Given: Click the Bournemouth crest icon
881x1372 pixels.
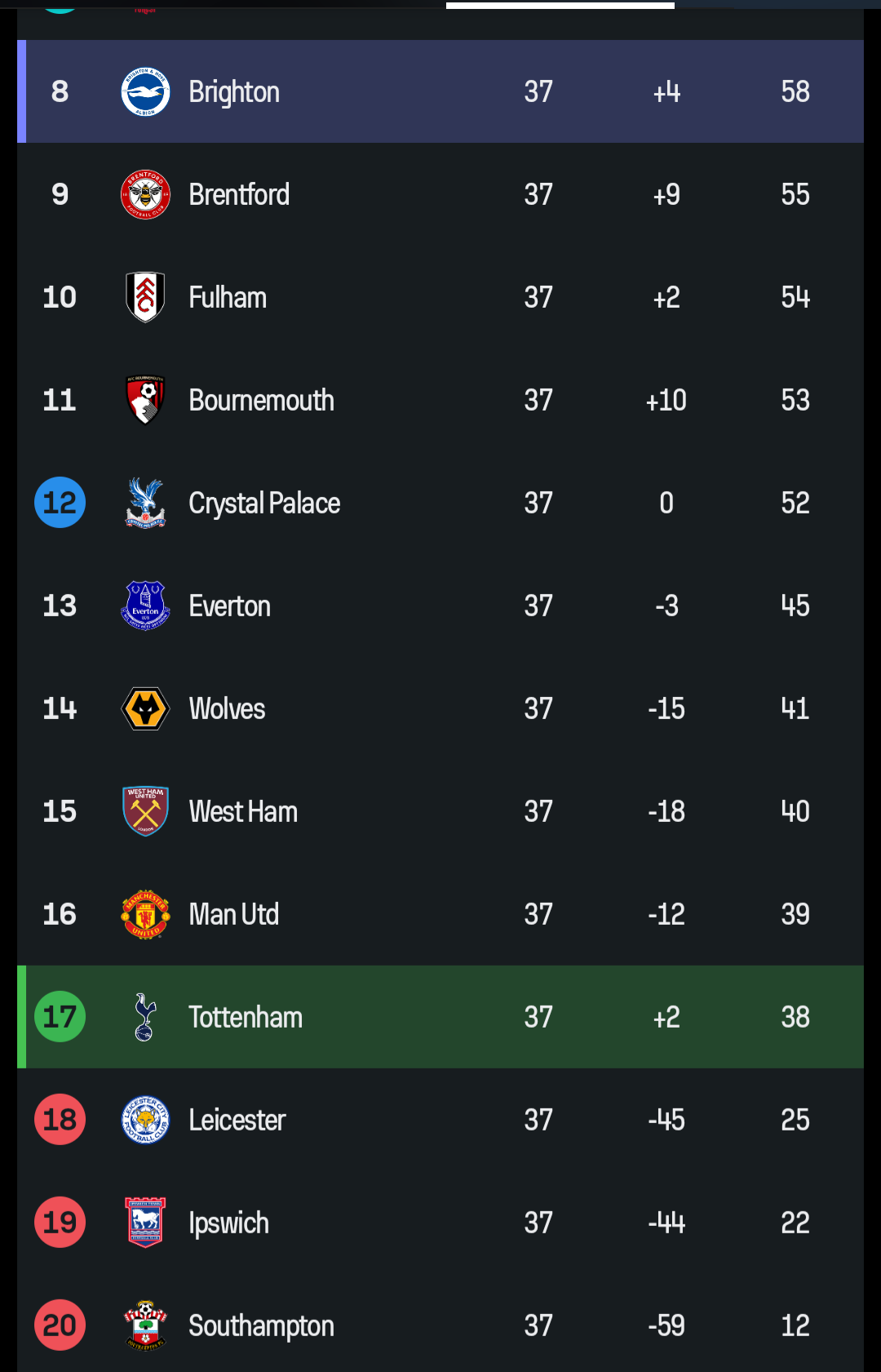Looking at the screenshot, I should 145,400.
